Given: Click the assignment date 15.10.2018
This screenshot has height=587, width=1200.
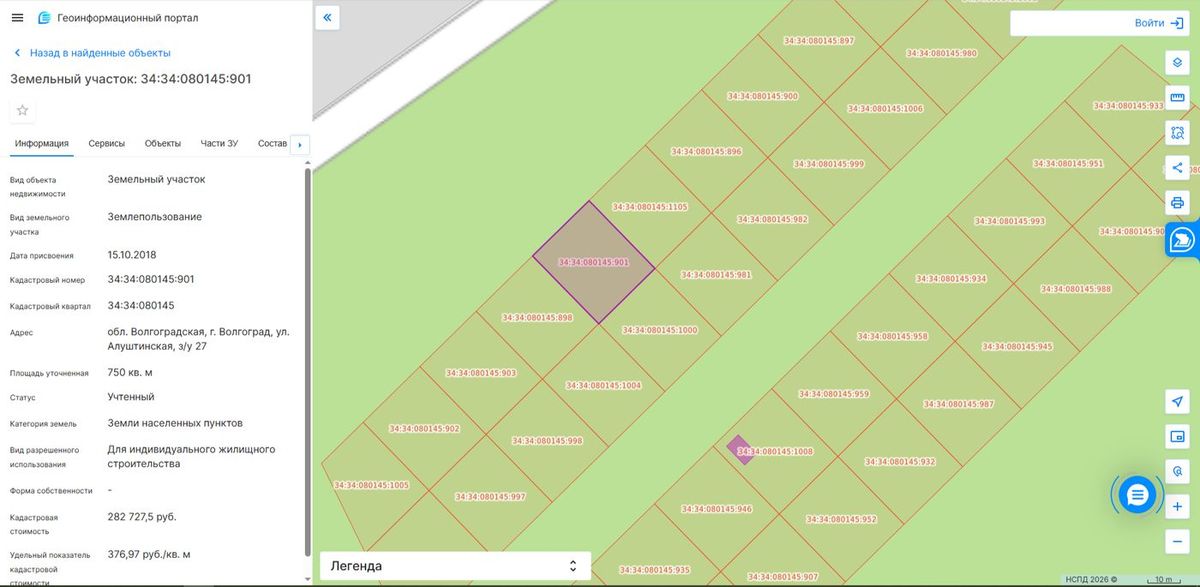Looking at the screenshot, I should pos(132,255).
